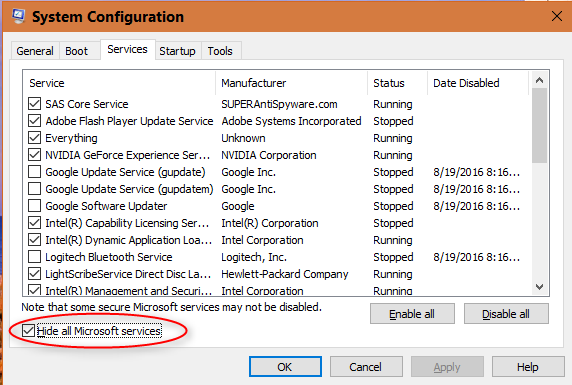Uncheck Intel(R) Dynamic Application Loader checkbox
The image size is (572, 385).
pyautogui.click(x=34, y=240)
